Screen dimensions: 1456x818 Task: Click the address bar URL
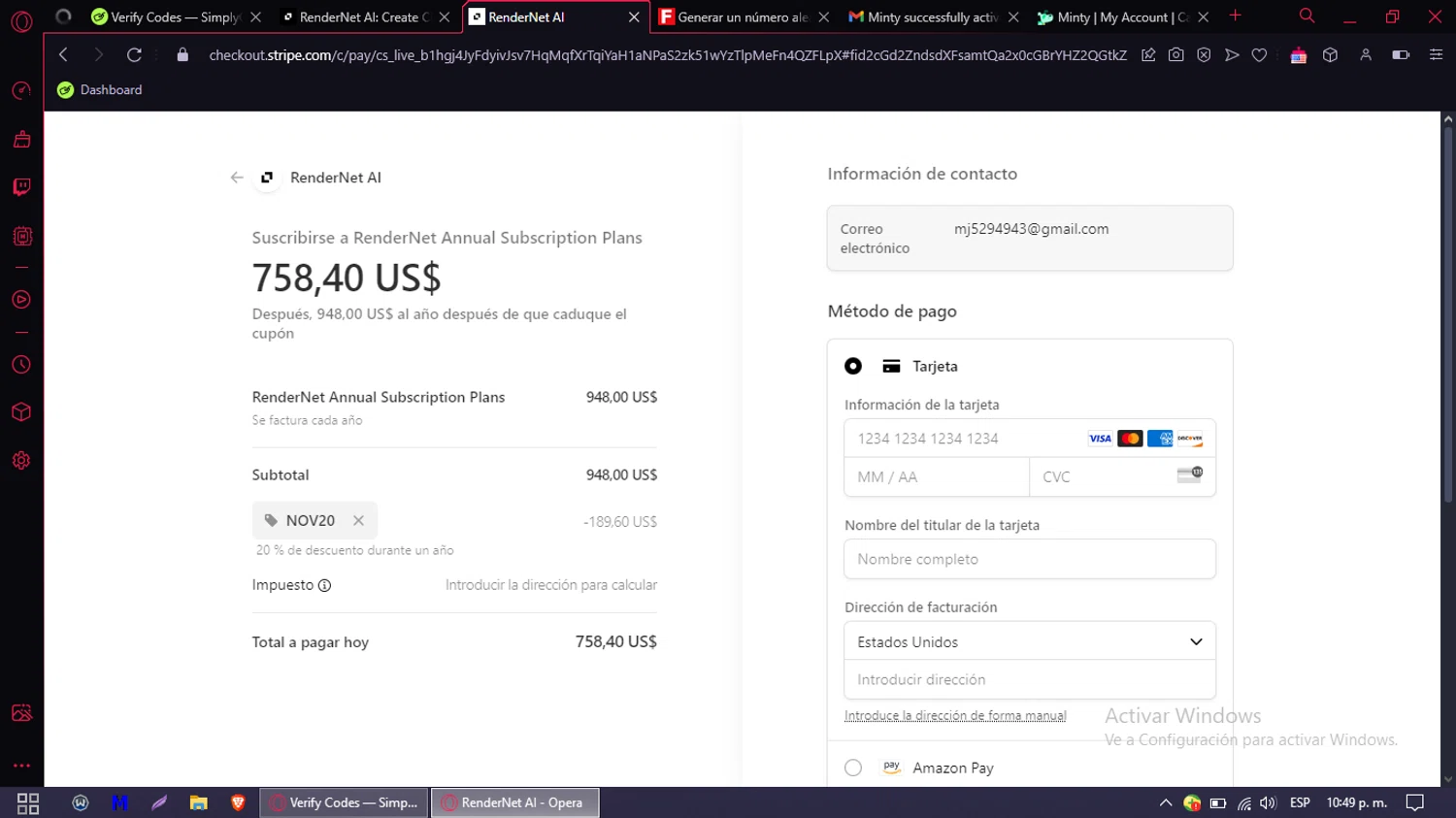(x=668, y=55)
